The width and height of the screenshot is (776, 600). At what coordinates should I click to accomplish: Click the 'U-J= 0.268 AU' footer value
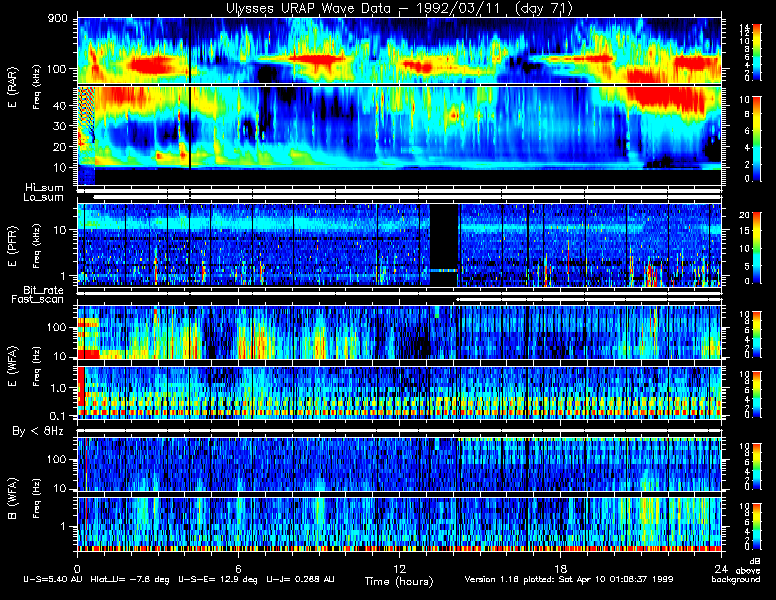coord(300,579)
